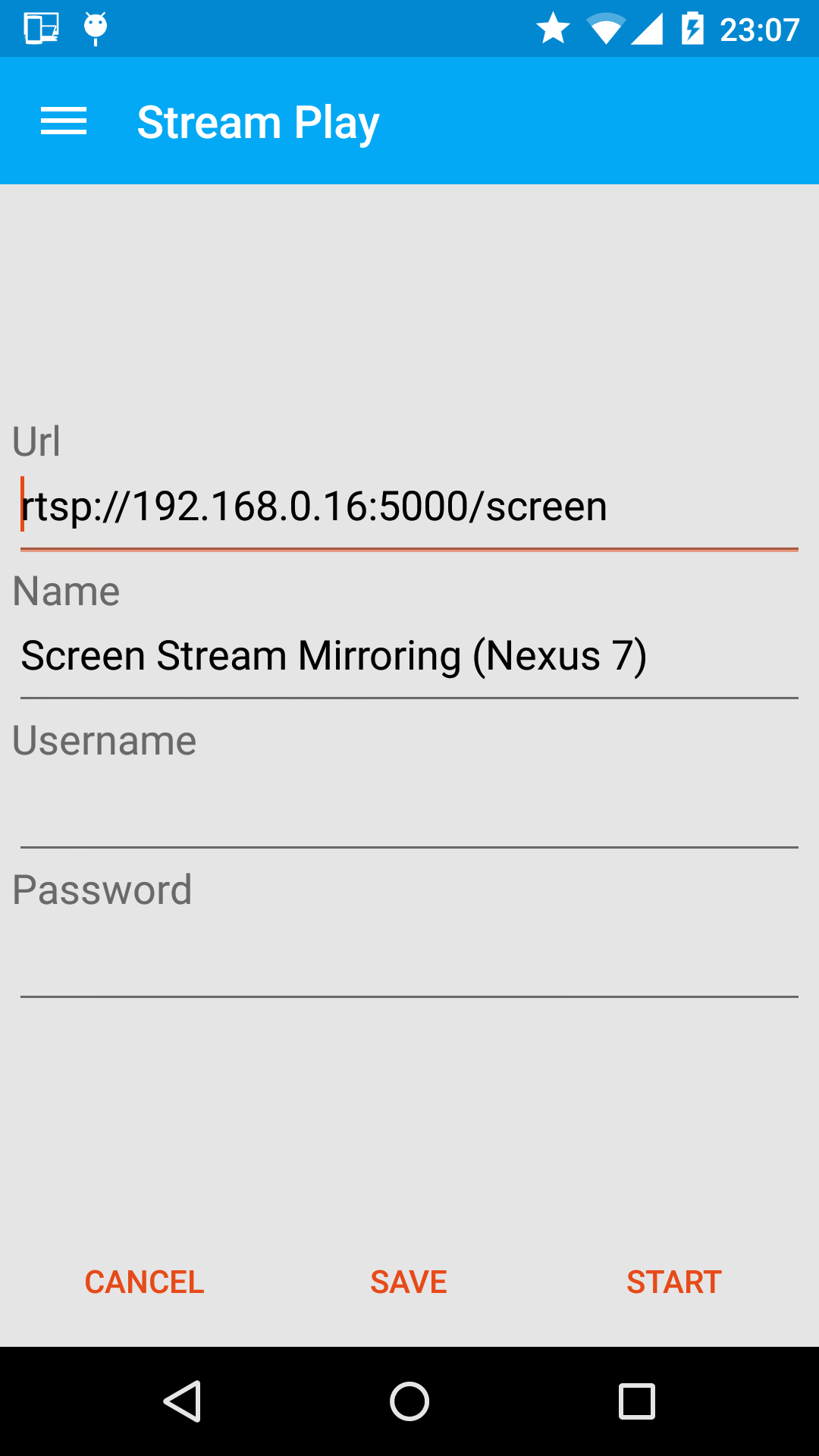Viewport: 819px width, 1456px height.
Task: Tap the Wi-Fi signal icon
Action: click(x=606, y=29)
